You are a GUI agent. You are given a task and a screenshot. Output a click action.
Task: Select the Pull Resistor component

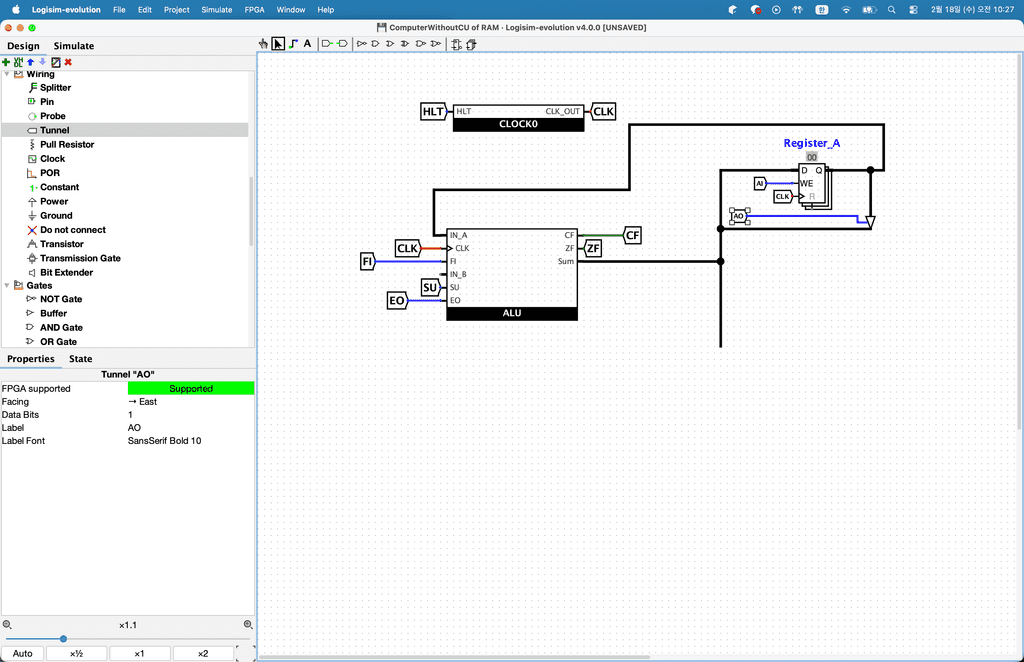pos(67,145)
